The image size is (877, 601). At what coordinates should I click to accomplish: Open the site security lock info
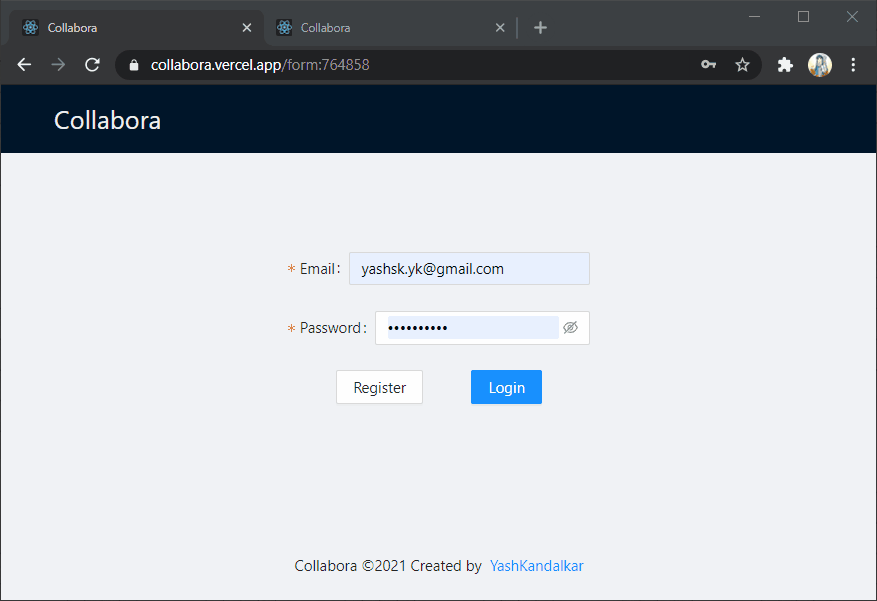(x=134, y=65)
